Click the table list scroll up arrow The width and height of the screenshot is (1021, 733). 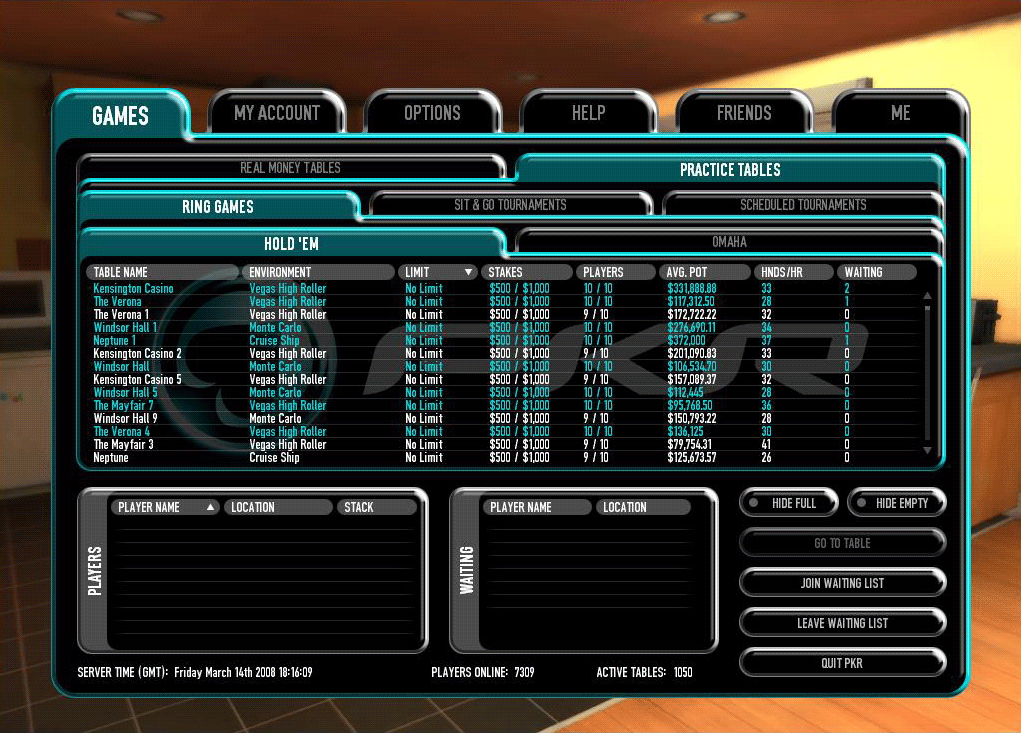(x=927, y=296)
